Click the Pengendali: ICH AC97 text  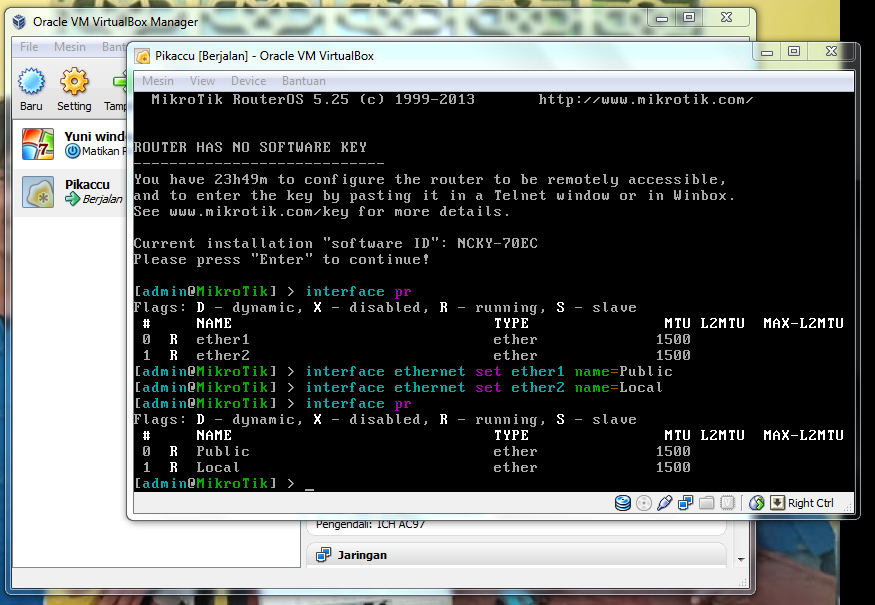[x=371, y=524]
